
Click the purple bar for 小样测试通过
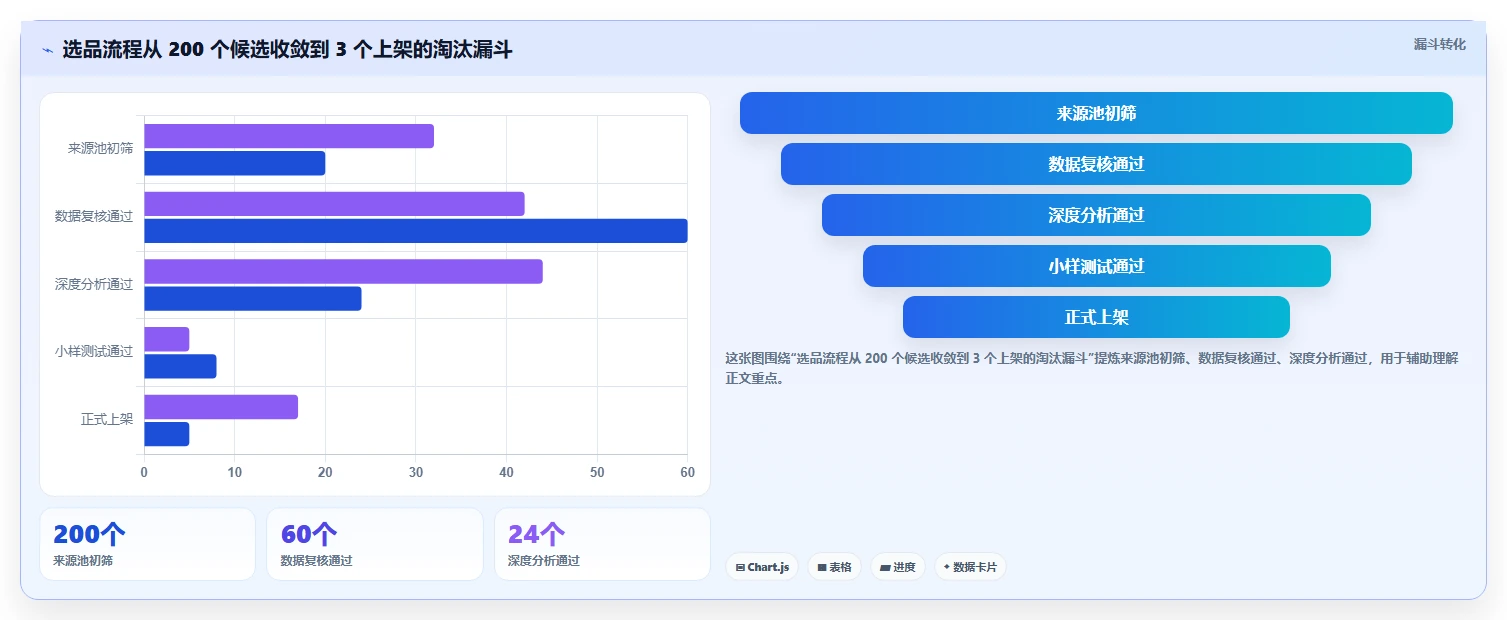pyautogui.click(x=166, y=339)
